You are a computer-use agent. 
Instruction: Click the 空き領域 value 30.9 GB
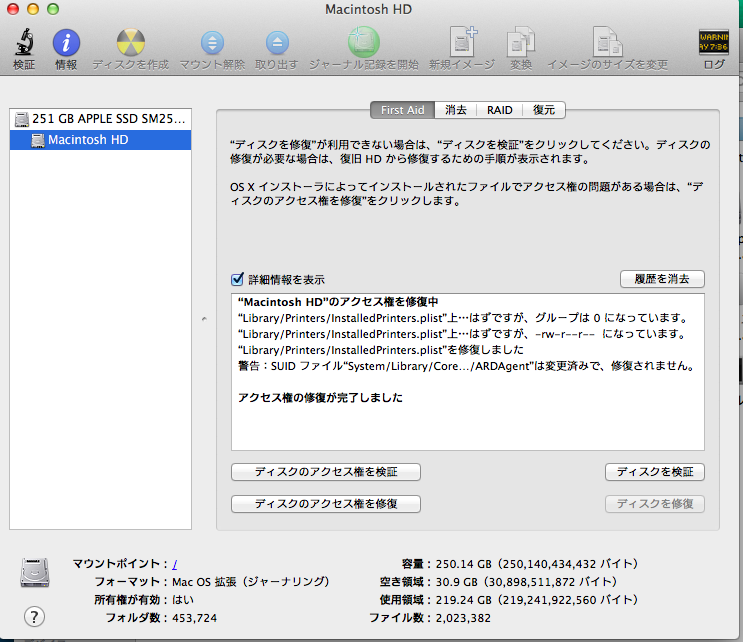pyautogui.click(x=526, y=582)
